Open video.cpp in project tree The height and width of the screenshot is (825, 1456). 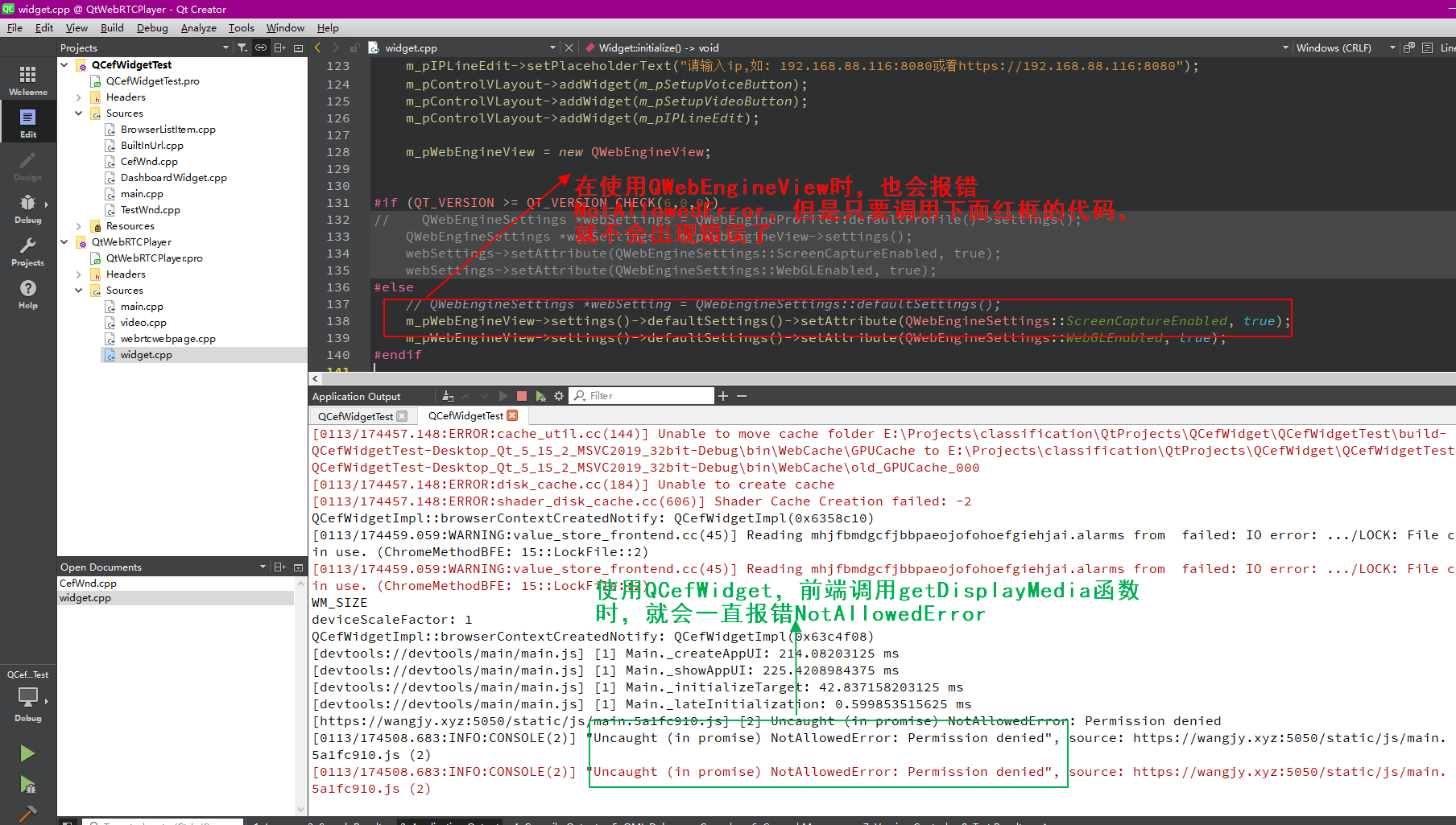click(x=143, y=322)
